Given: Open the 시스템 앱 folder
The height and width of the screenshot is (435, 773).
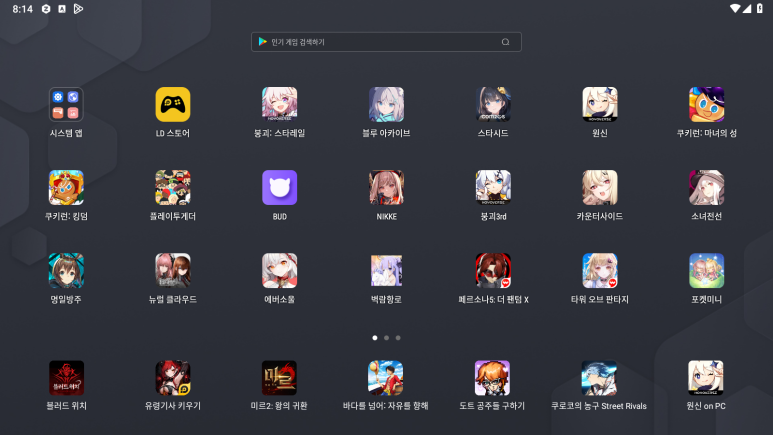Looking at the screenshot, I should 66,105.
